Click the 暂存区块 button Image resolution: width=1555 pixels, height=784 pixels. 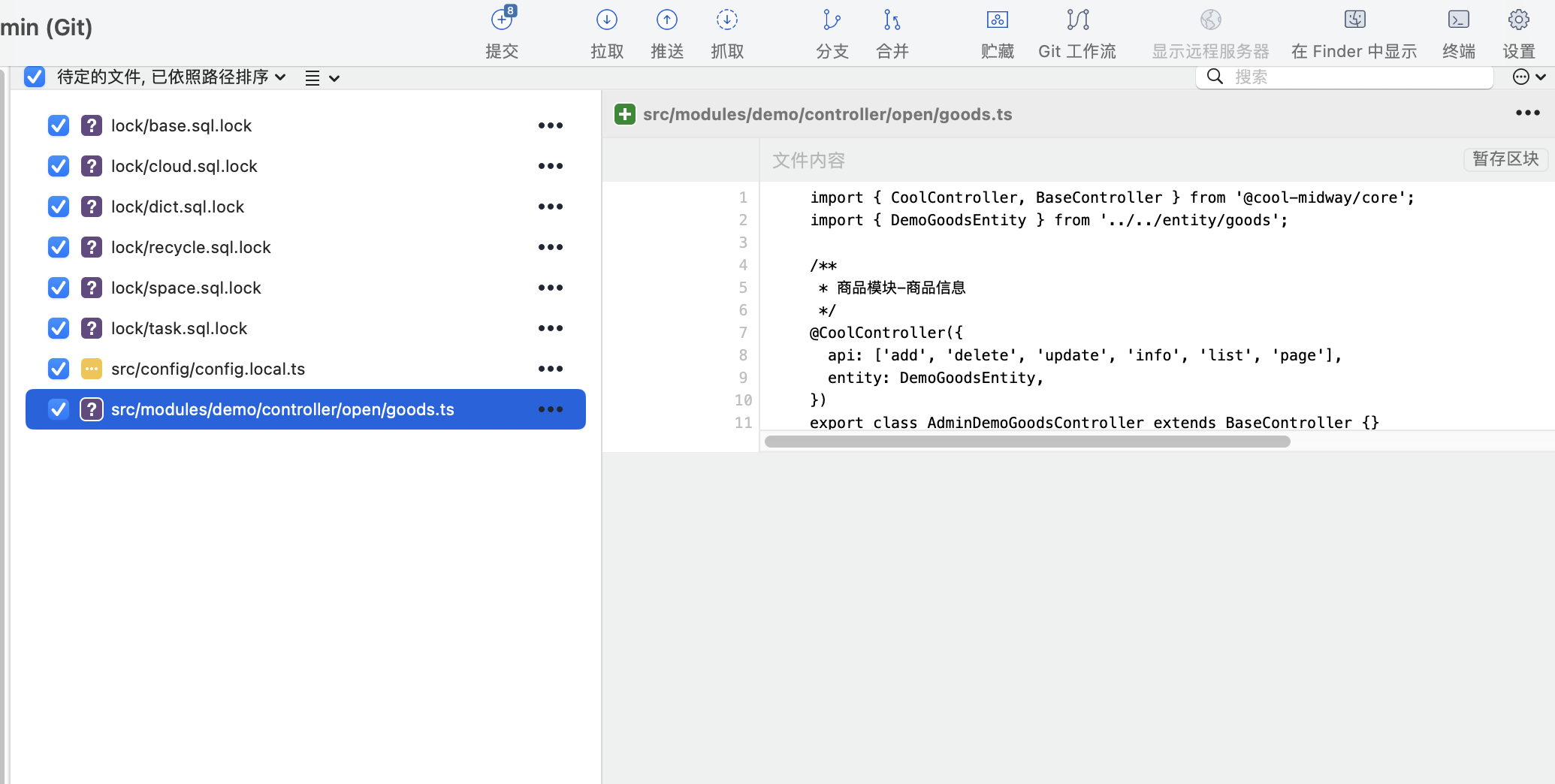click(x=1505, y=159)
